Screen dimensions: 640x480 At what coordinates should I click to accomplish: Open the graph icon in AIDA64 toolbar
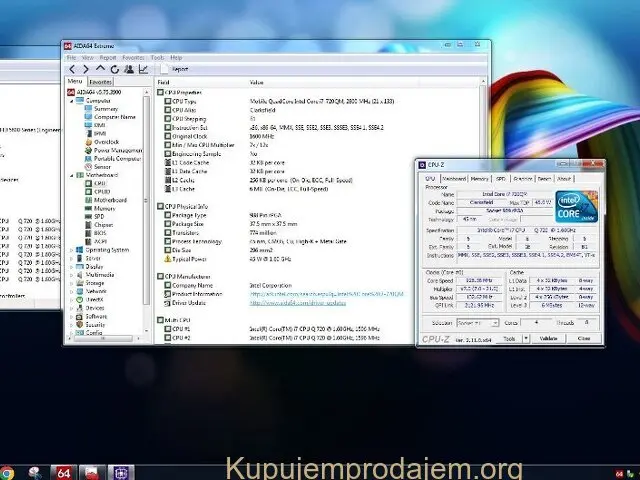tap(144, 69)
